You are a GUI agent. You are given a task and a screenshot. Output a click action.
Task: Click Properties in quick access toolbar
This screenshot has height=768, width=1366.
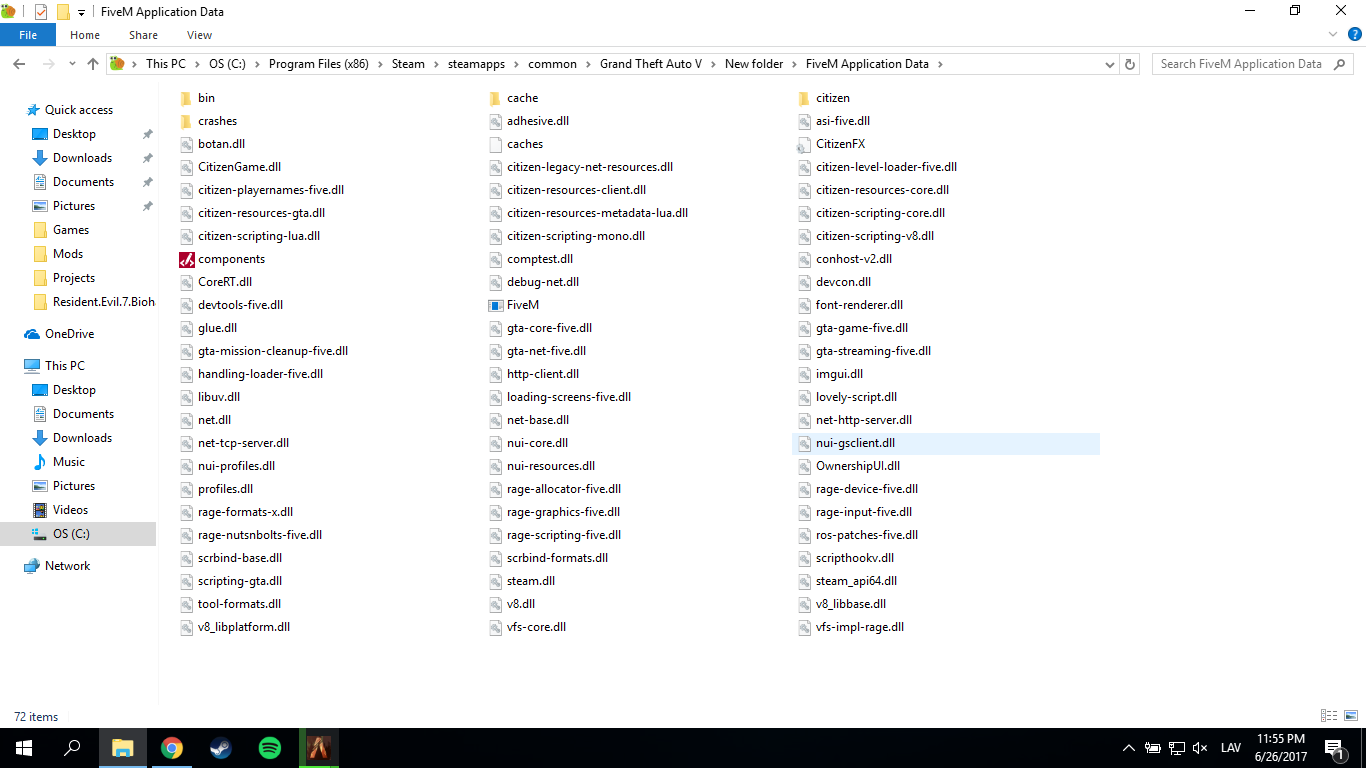41,12
